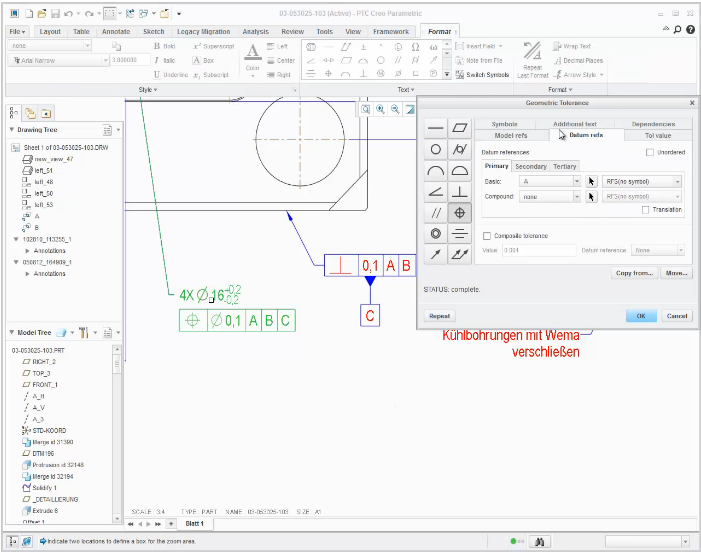This screenshot has height=555, width=701.
Task: Select left_51 view in Drawing Tree
Action: coord(43,171)
